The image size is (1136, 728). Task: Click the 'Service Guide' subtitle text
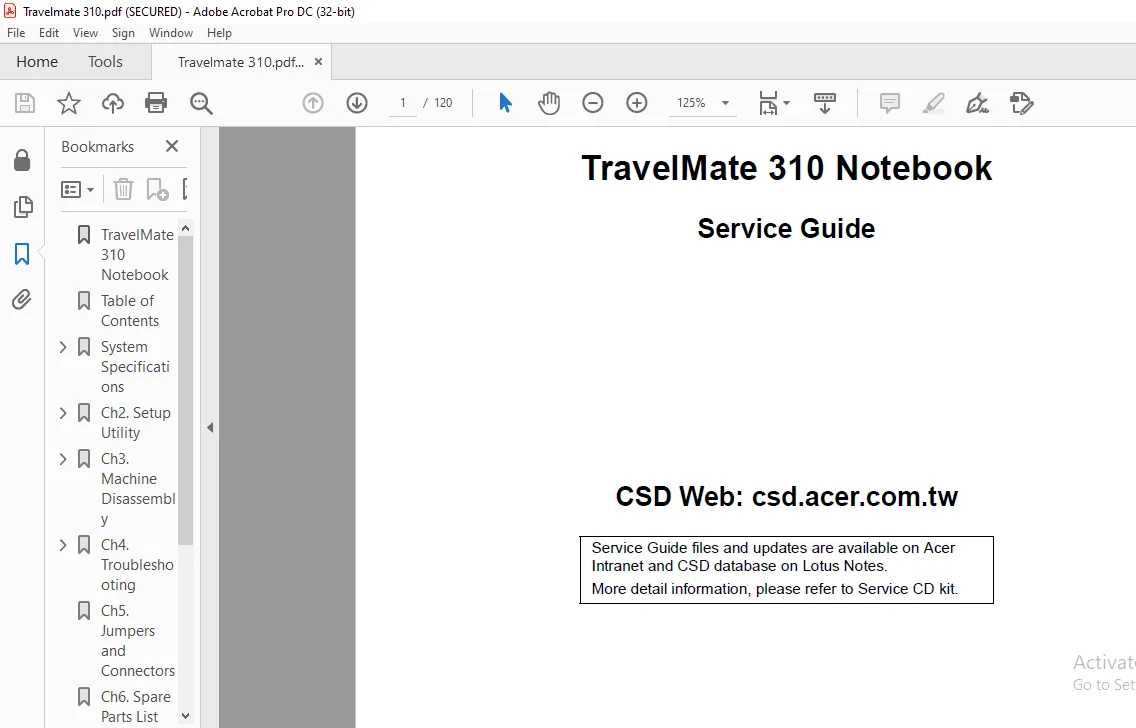[786, 229]
